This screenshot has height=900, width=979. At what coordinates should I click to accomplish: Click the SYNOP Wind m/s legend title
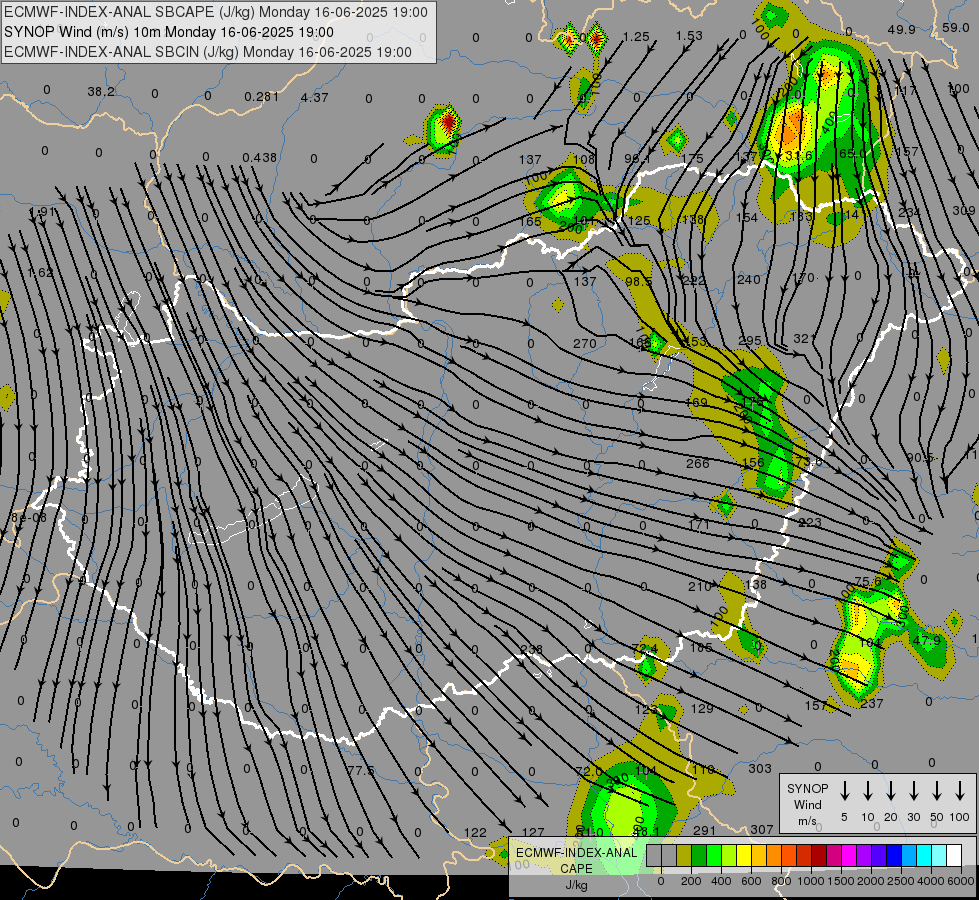(807, 804)
